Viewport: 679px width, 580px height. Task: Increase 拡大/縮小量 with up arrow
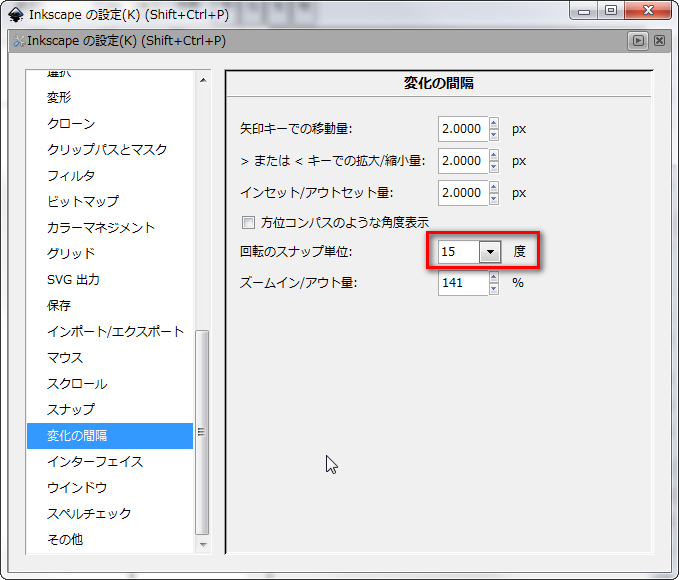[494, 155]
